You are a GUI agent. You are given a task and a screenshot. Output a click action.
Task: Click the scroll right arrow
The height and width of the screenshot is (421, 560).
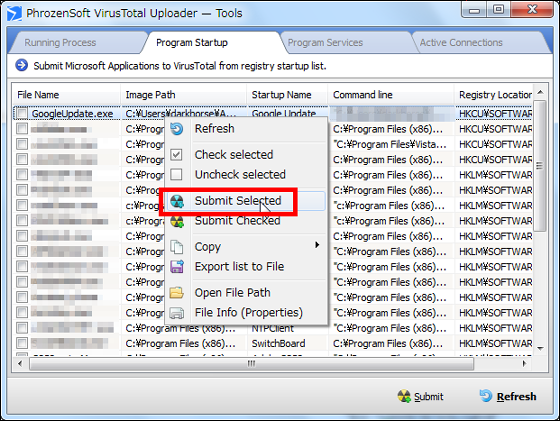(524, 364)
